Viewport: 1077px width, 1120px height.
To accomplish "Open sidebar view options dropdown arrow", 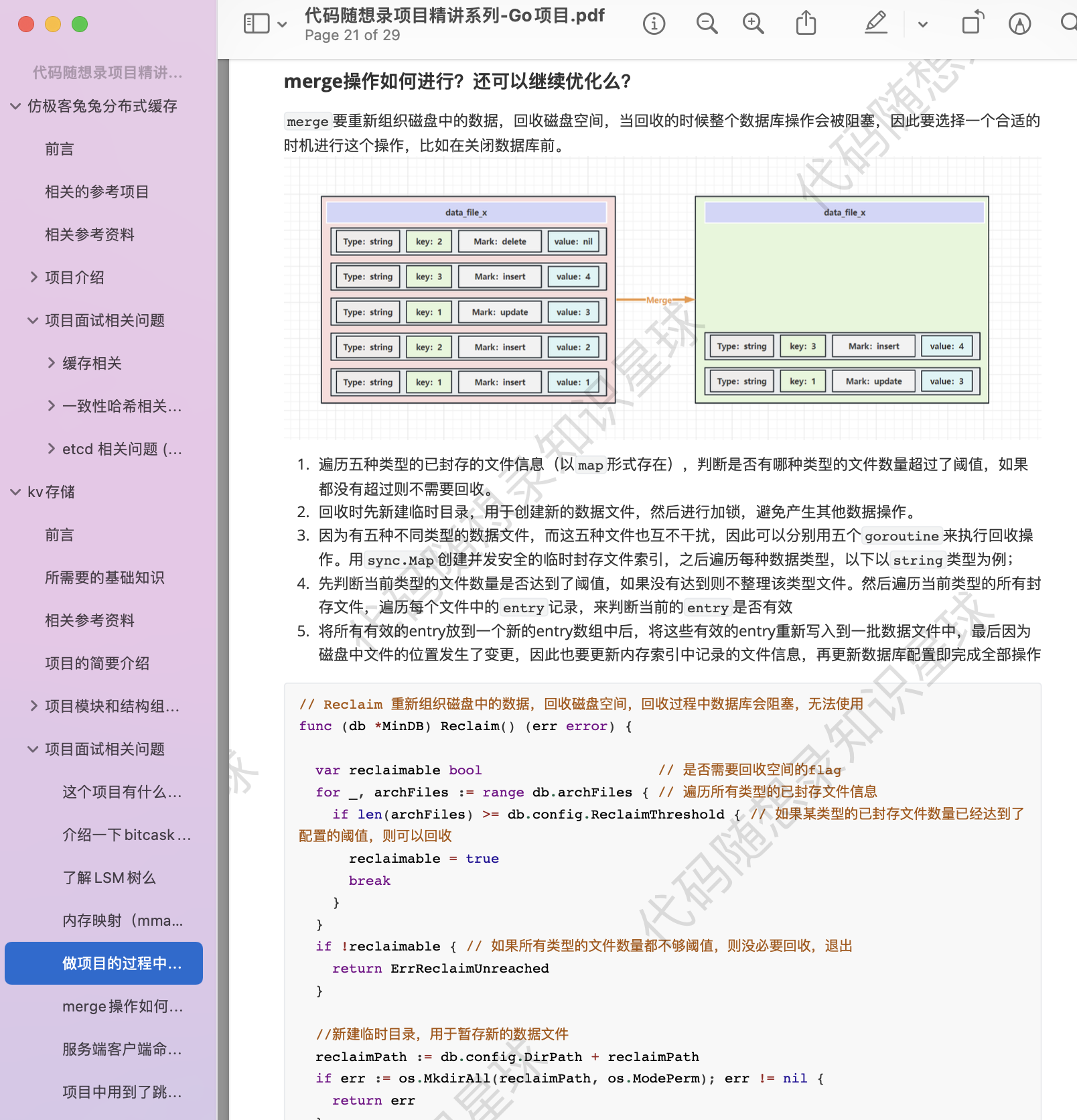I will (x=283, y=24).
